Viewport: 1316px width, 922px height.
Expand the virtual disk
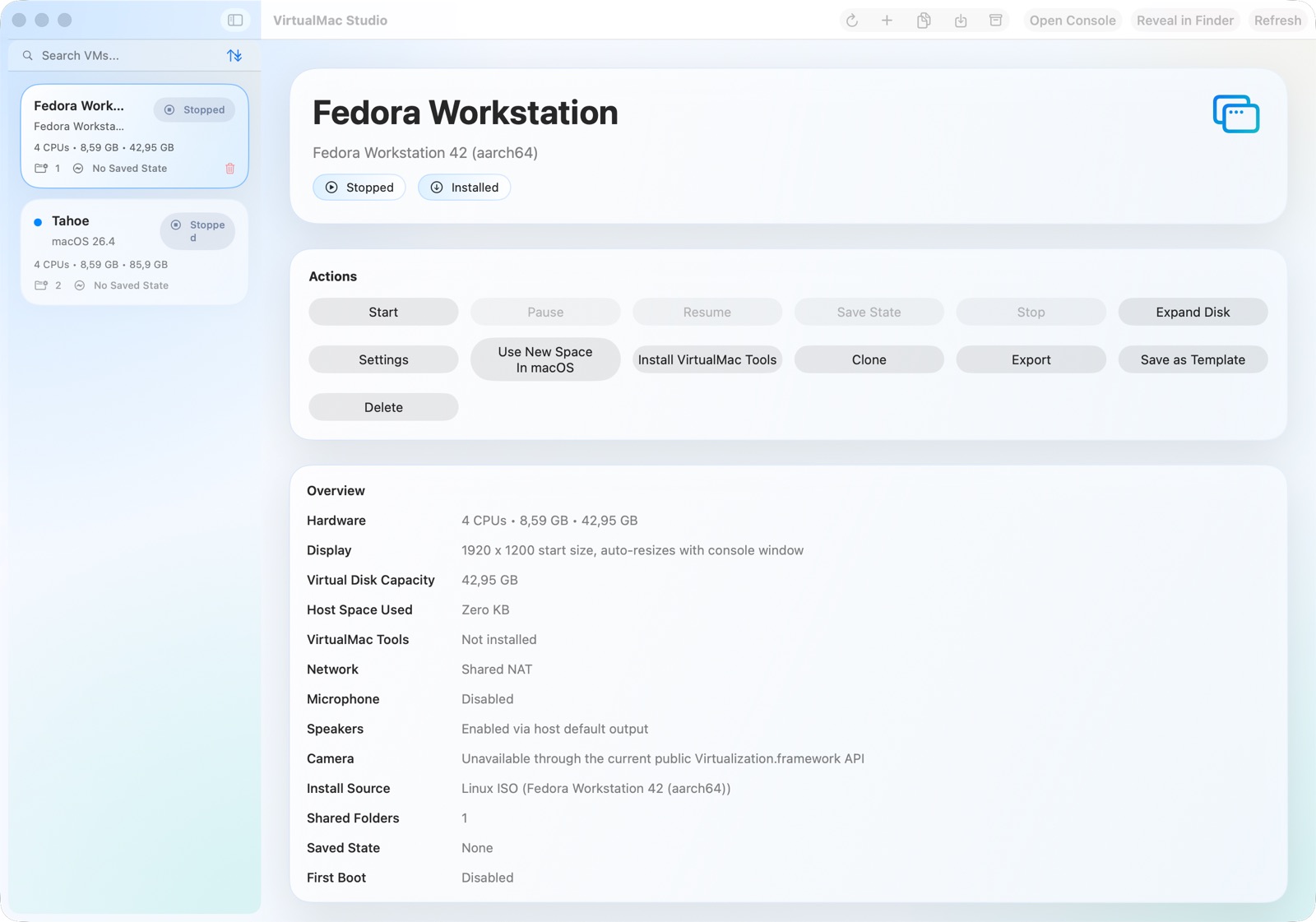tap(1192, 312)
